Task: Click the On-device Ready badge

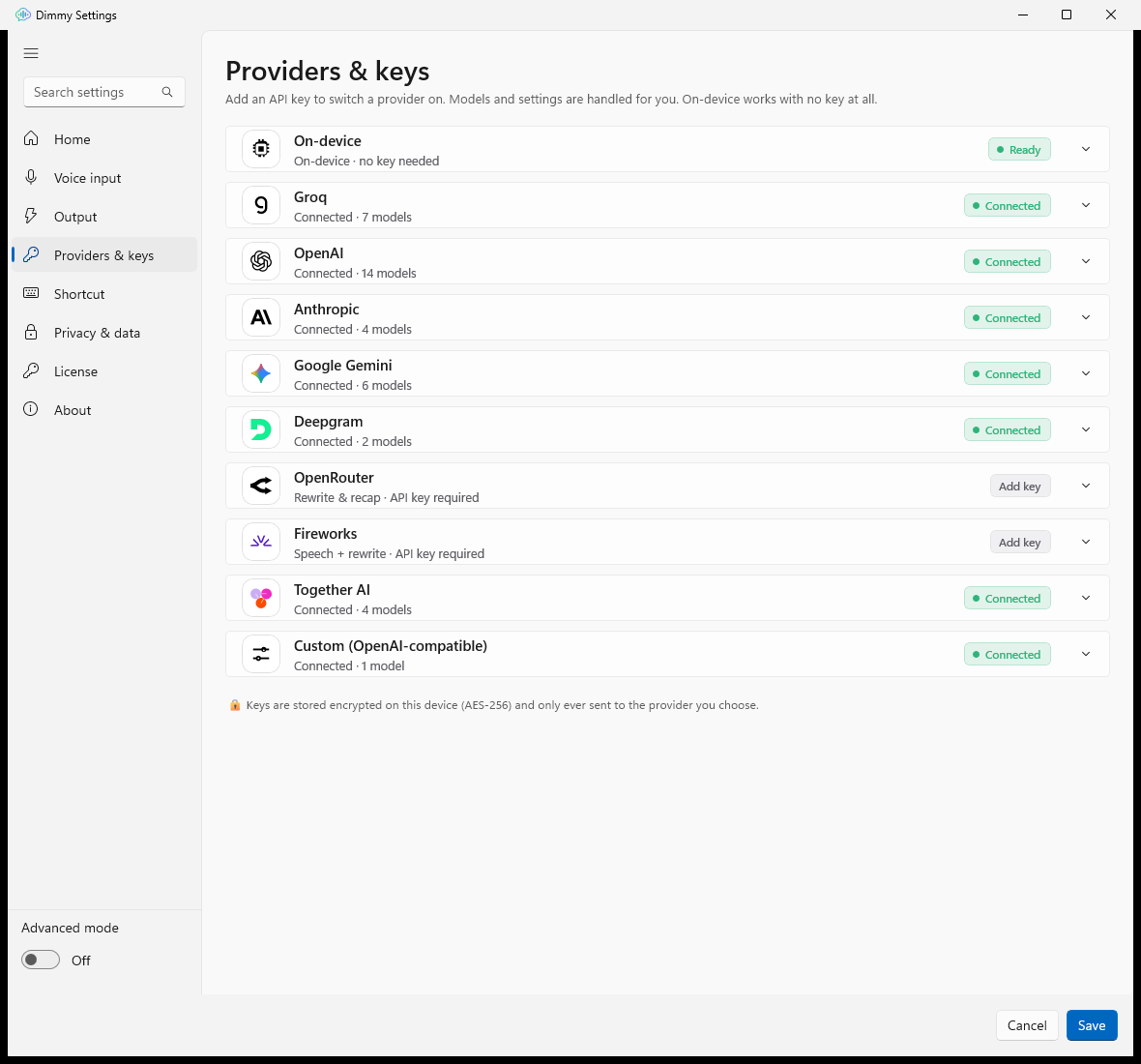Action: pos(1019,149)
